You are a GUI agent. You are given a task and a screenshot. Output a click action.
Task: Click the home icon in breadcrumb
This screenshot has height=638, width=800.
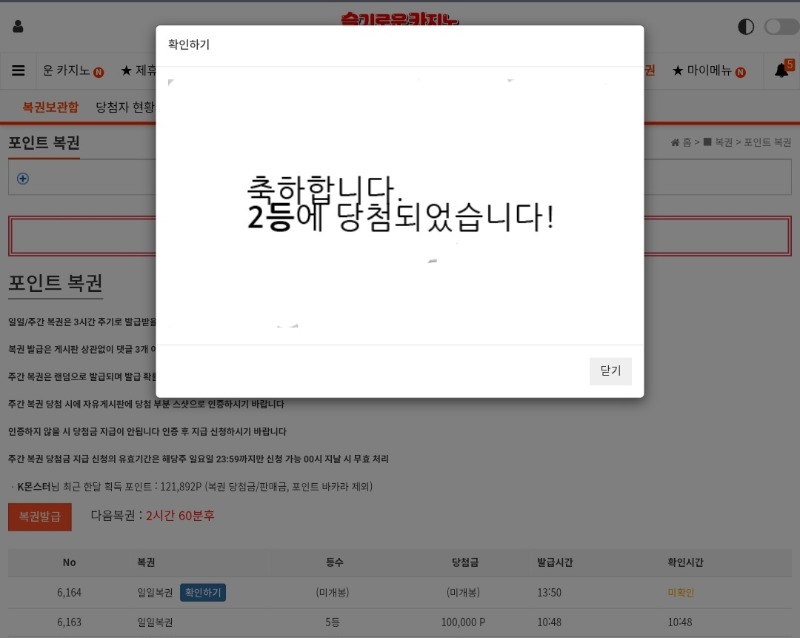coord(675,143)
